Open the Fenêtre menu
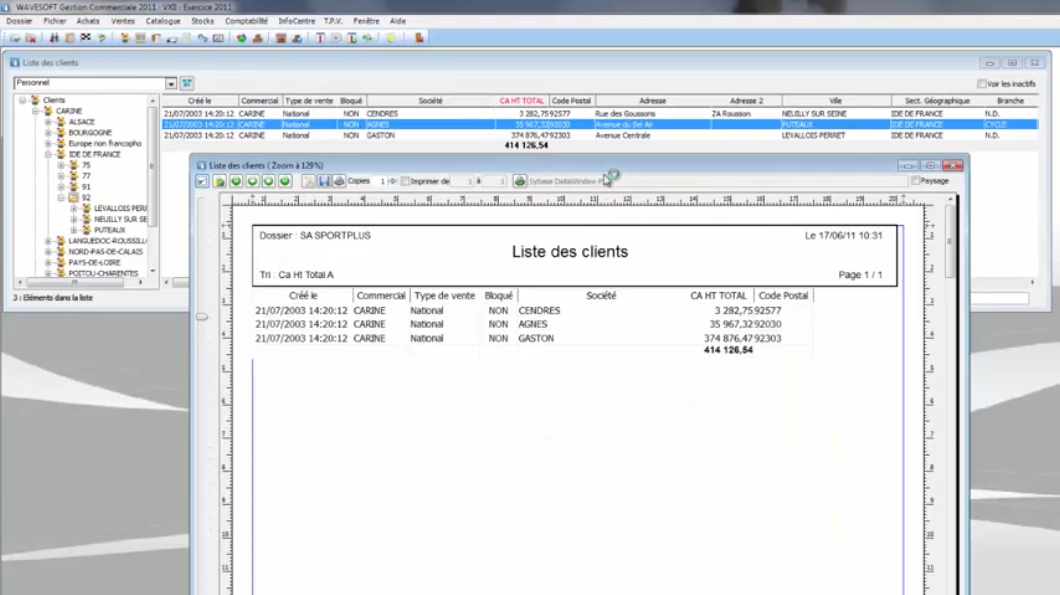 tap(366, 21)
